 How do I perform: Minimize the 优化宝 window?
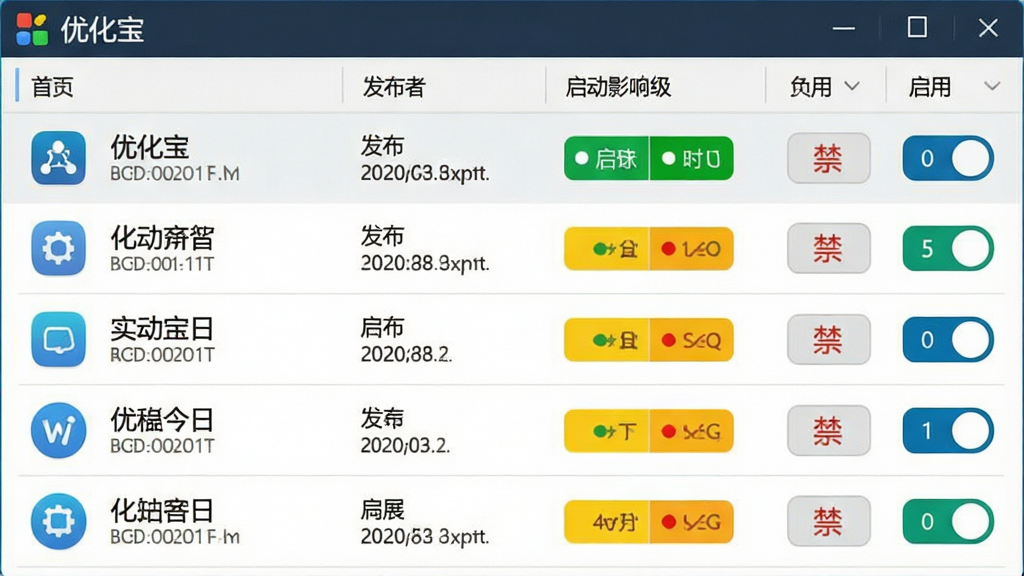click(844, 28)
